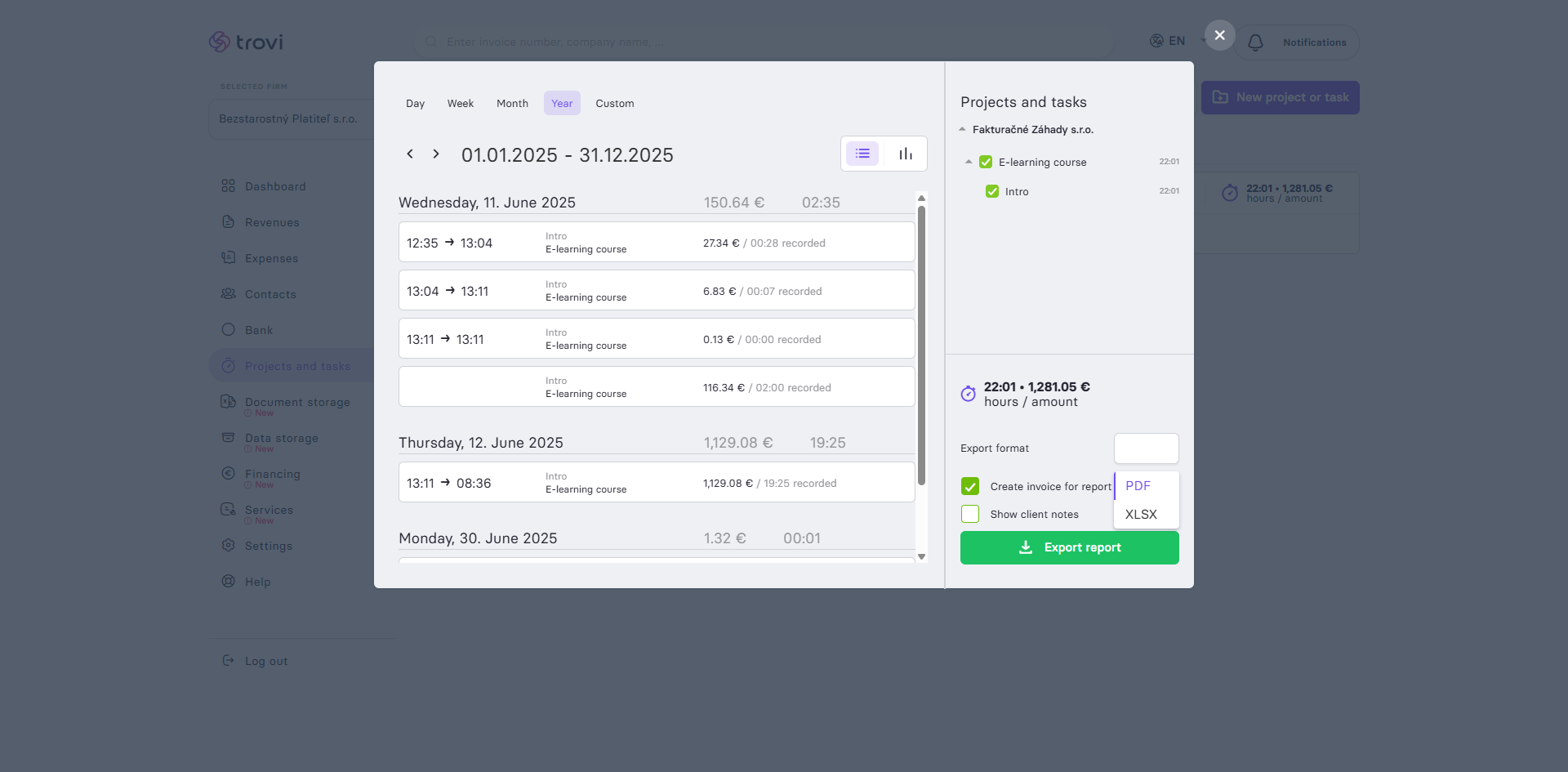The image size is (1568, 772).
Task: Select the Week period tab
Action: click(x=461, y=103)
